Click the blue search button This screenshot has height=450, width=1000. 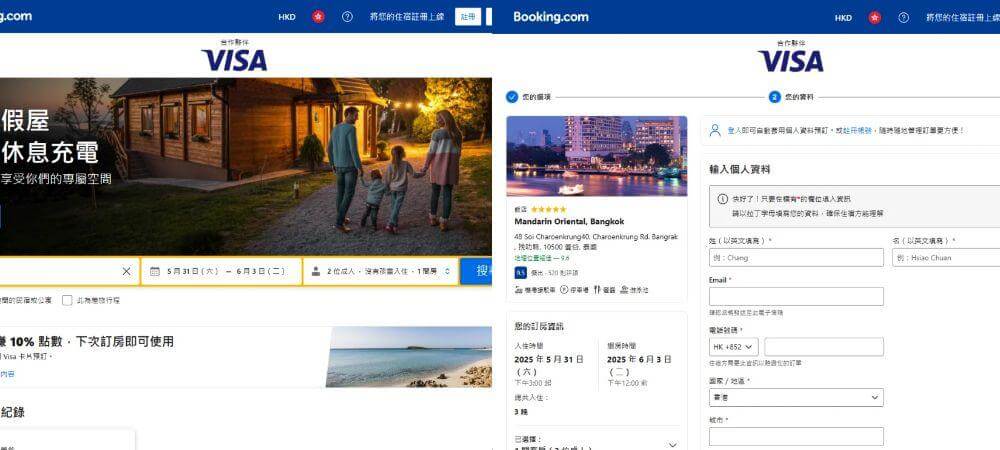click(476, 271)
